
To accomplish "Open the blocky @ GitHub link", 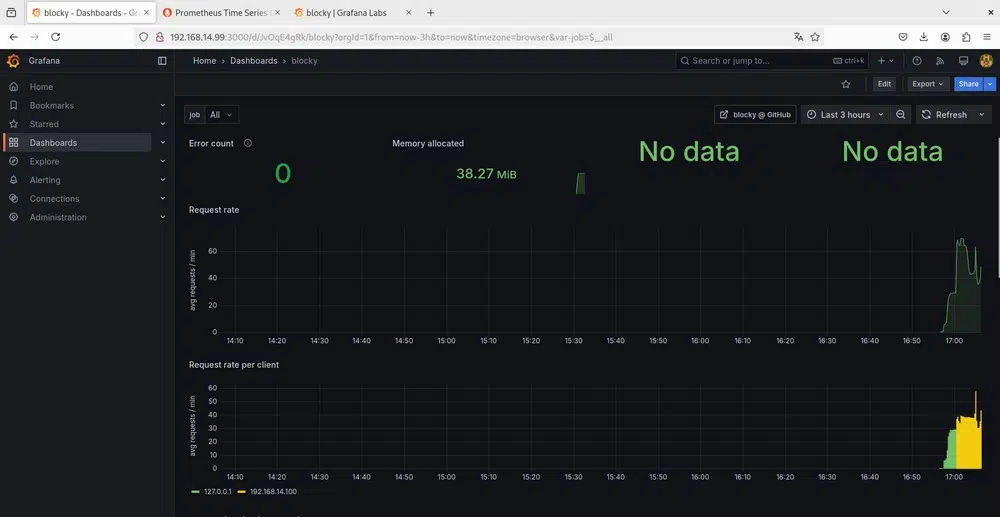I will click(755, 115).
